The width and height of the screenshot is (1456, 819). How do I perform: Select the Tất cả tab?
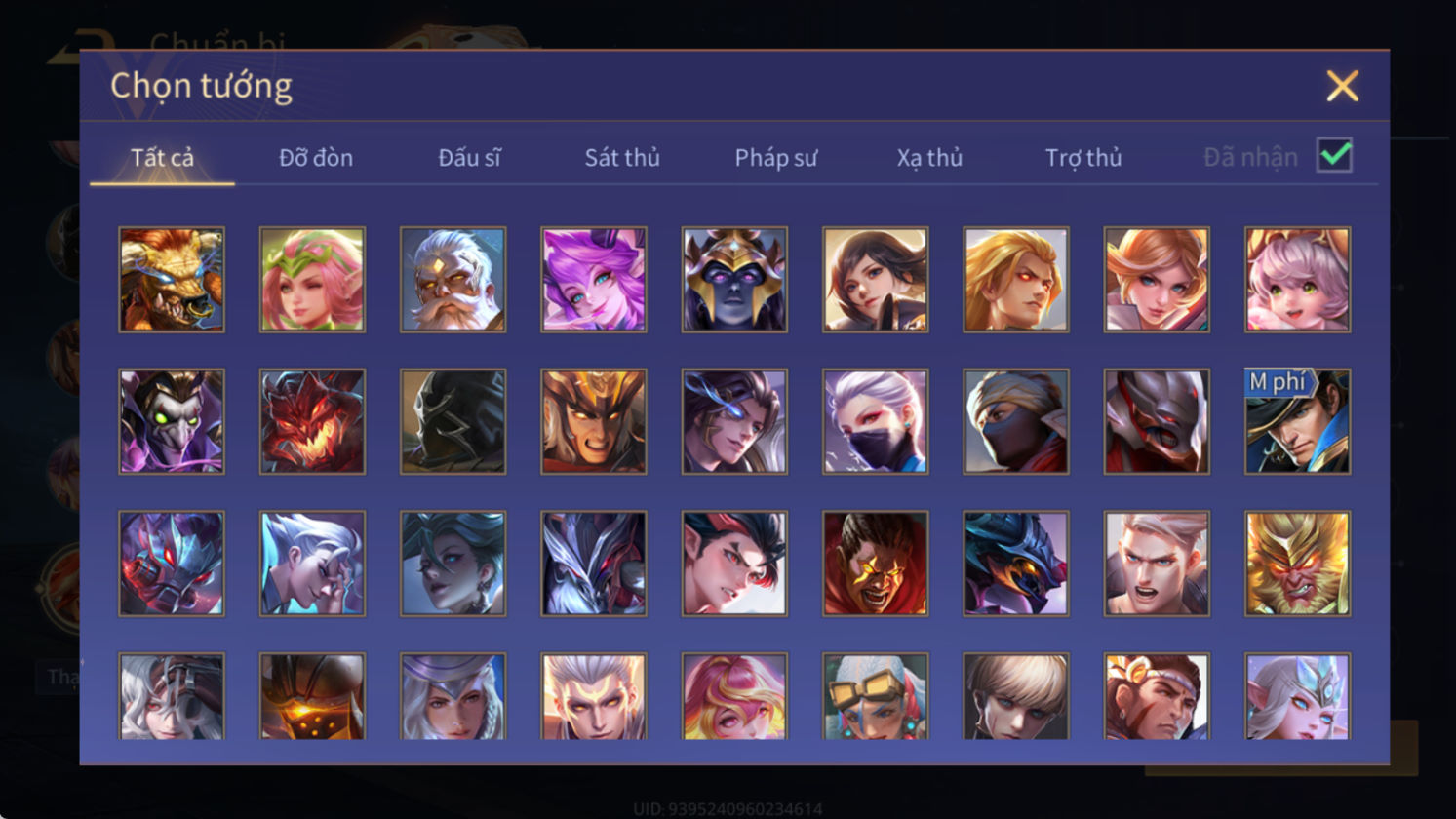162,157
